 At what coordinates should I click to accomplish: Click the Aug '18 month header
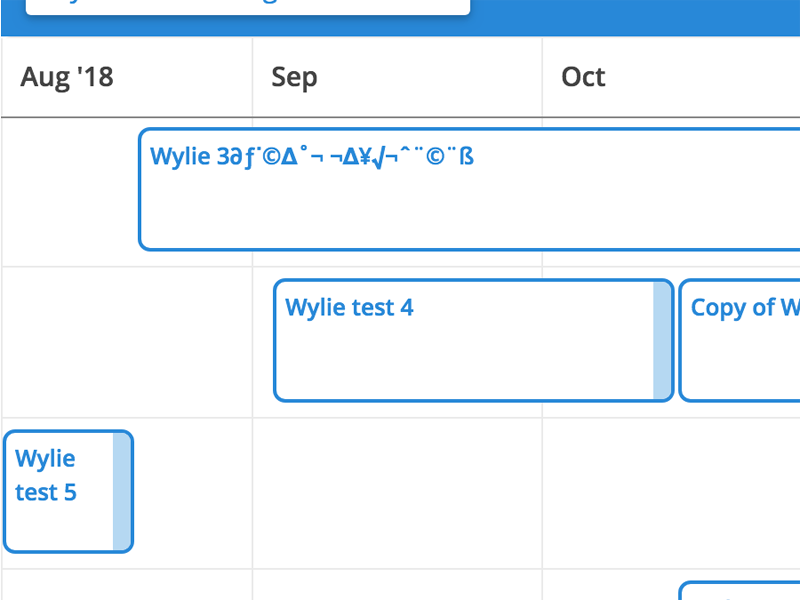[67, 78]
